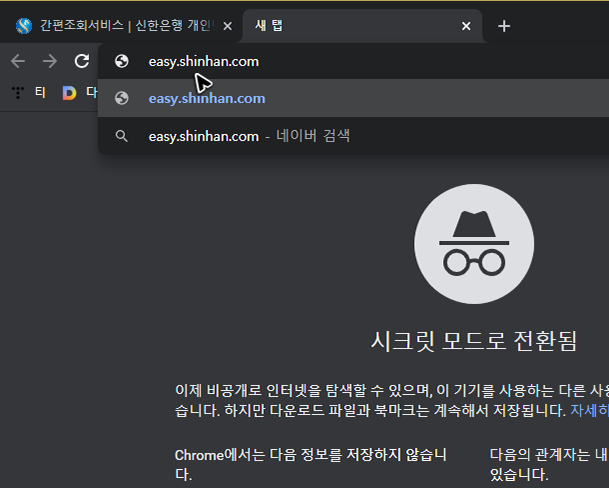Open the 티 bookmark in the bookmarks bar
The height and width of the screenshot is (488, 609).
(x=29, y=92)
